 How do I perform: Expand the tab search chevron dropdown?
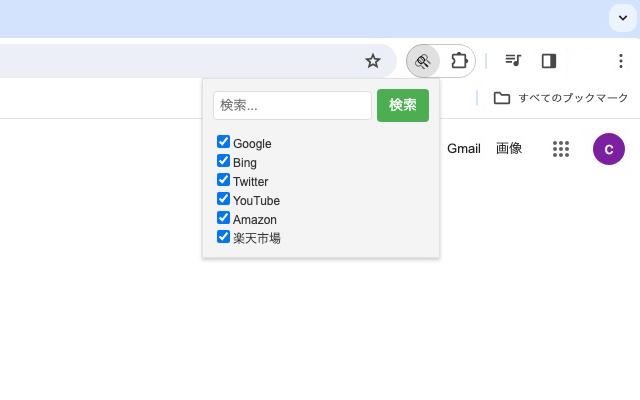(623, 18)
